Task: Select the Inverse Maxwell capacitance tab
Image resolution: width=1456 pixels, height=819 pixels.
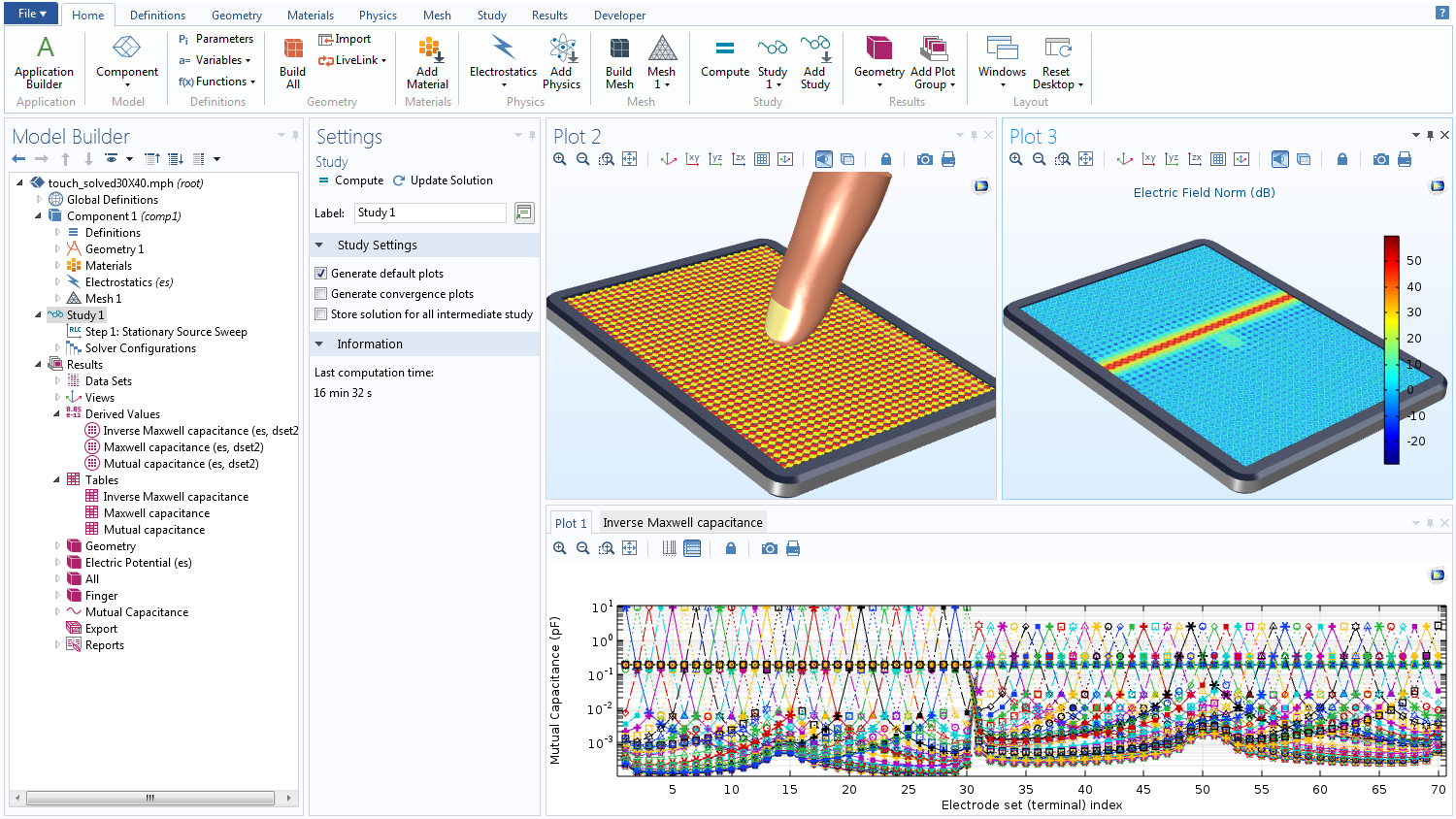Action: (682, 523)
